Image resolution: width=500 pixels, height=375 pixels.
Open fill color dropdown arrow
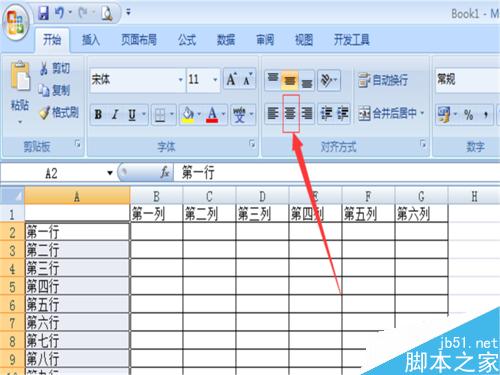tap(199, 115)
